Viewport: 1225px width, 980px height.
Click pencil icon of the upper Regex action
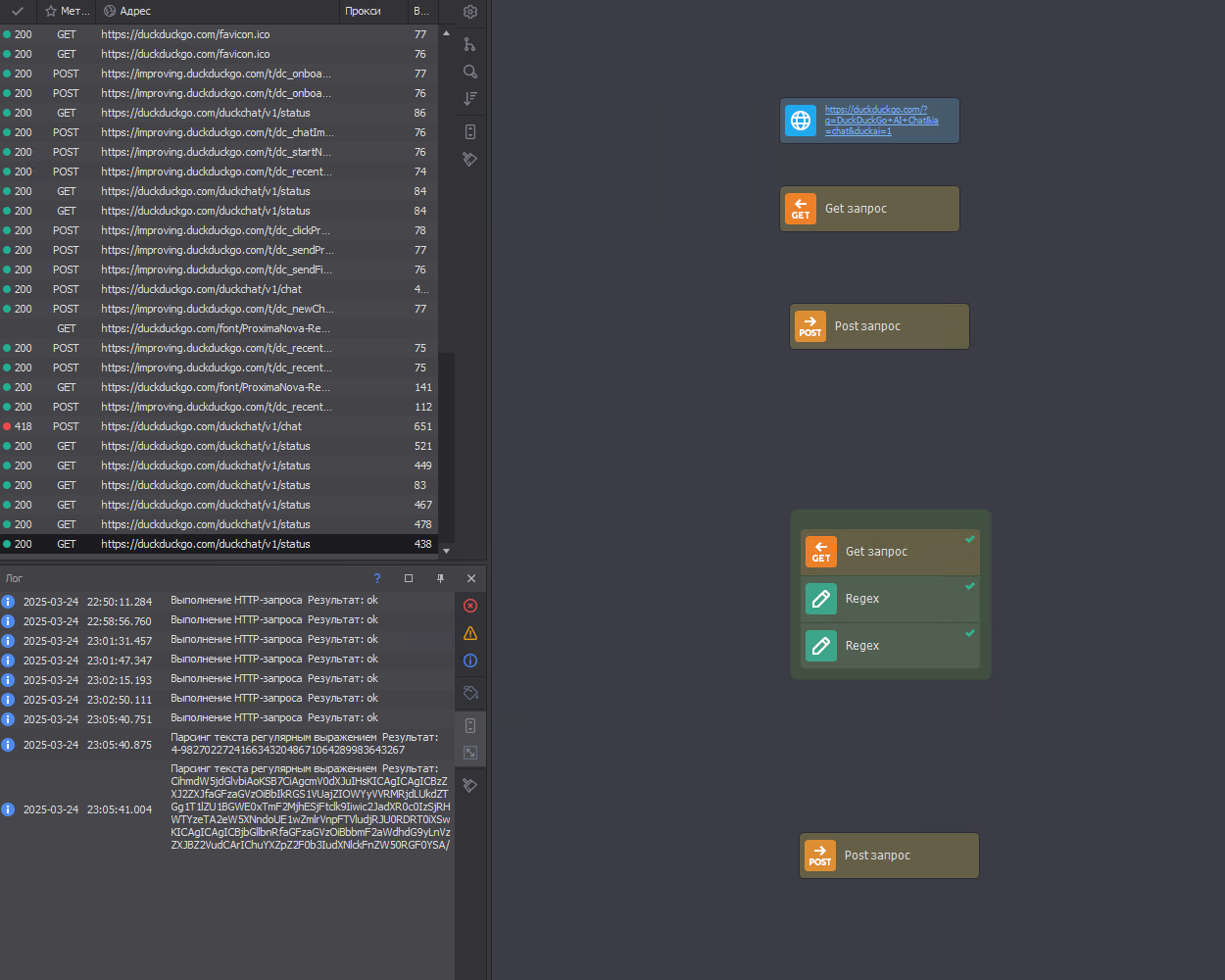tap(821, 599)
